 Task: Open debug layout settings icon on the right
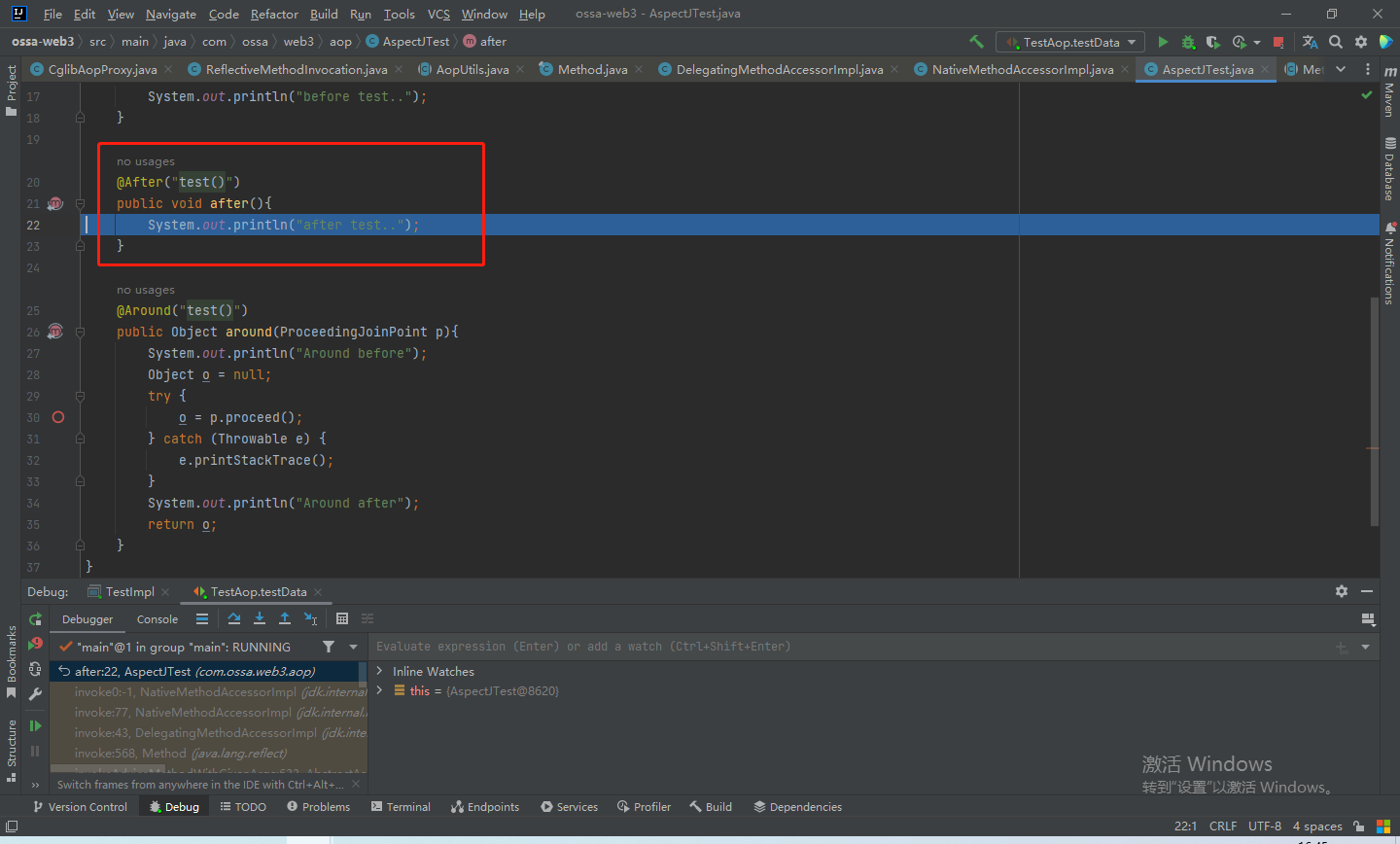[x=1368, y=619]
